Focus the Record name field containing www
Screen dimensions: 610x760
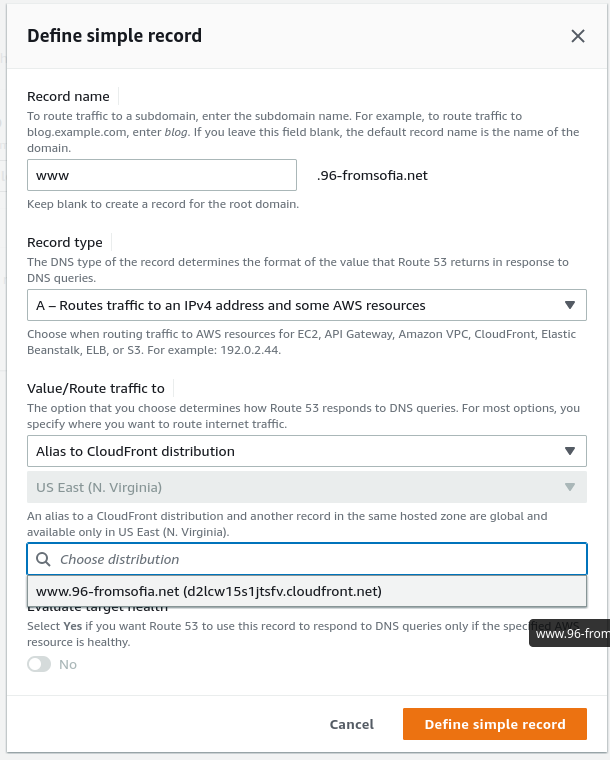pos(162,175)
